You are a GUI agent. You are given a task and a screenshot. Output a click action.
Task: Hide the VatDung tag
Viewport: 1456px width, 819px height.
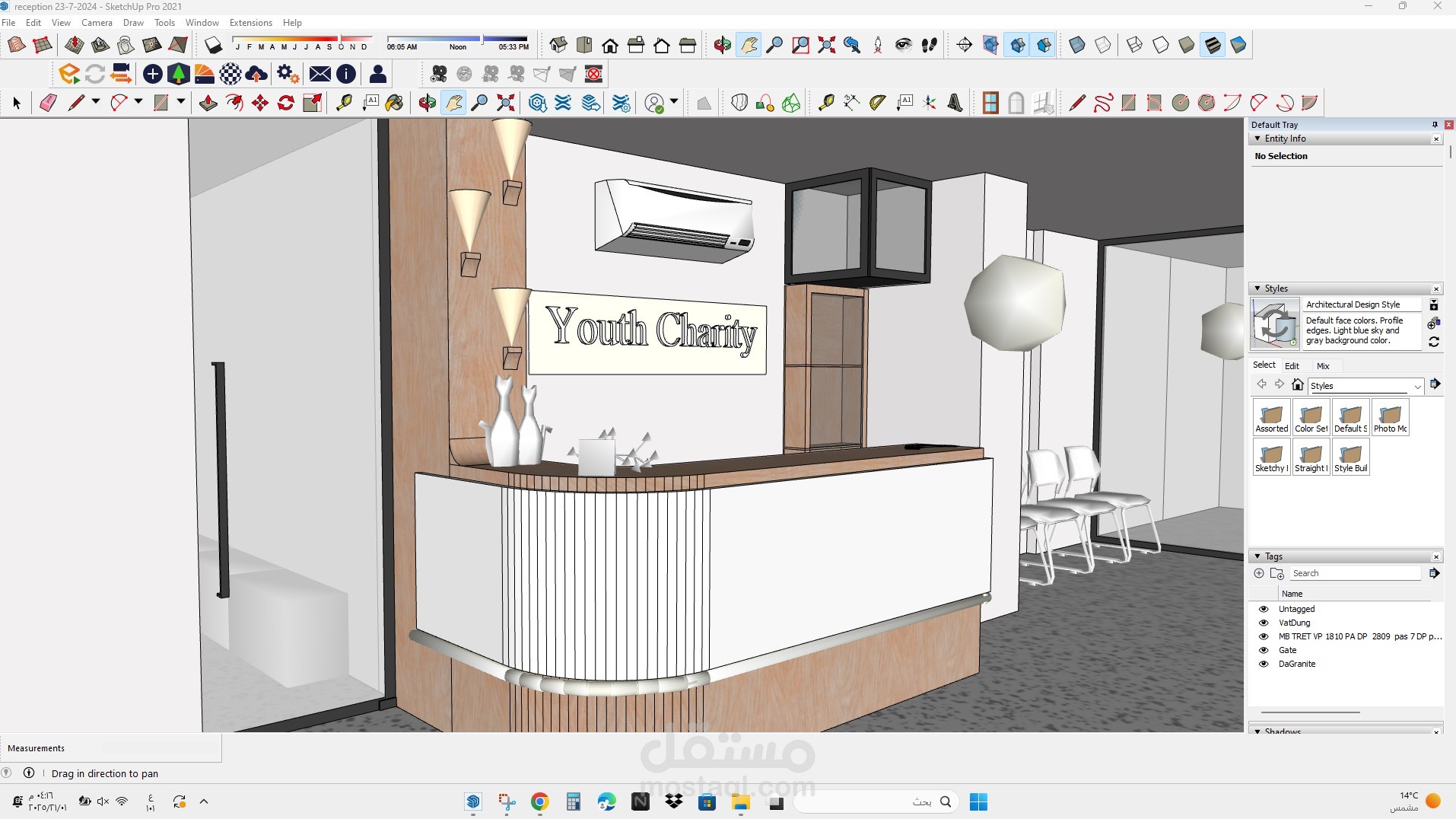pos(1264,623)
